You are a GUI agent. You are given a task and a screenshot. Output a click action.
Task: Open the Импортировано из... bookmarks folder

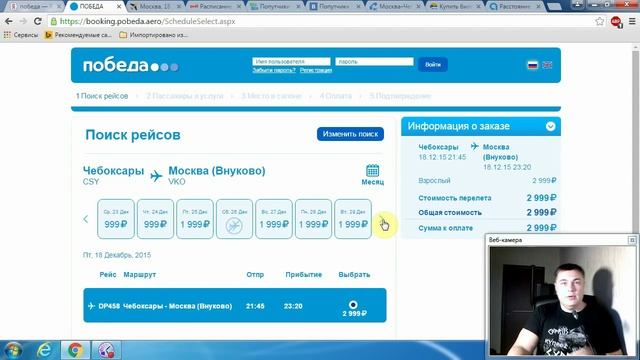153,35
